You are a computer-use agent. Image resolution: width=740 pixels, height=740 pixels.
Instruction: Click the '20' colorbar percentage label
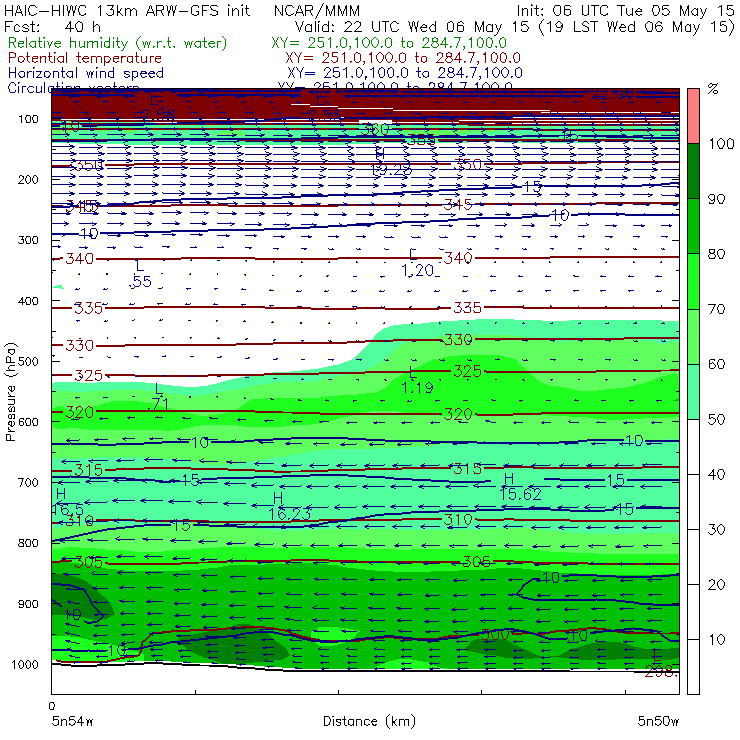(716, 585)
